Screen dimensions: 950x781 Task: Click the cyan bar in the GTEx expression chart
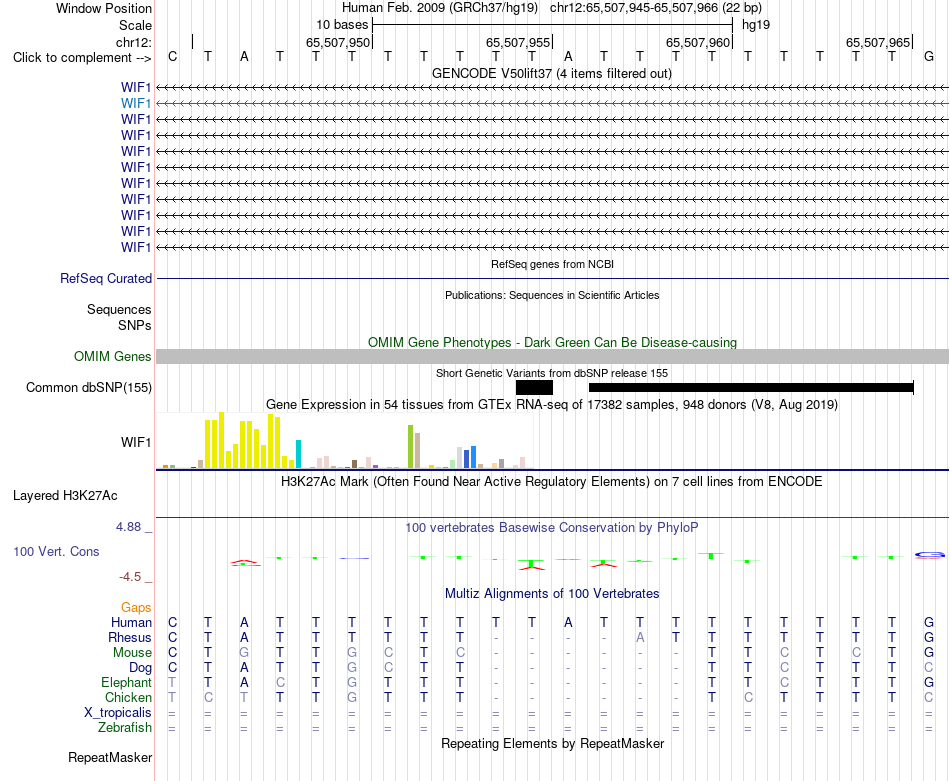[x=298, y=454]
